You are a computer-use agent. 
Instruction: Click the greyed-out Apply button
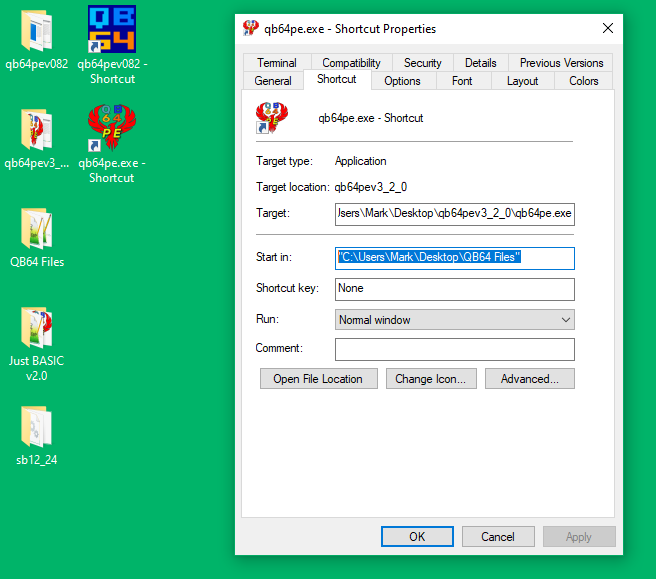[x=579, y=536]
